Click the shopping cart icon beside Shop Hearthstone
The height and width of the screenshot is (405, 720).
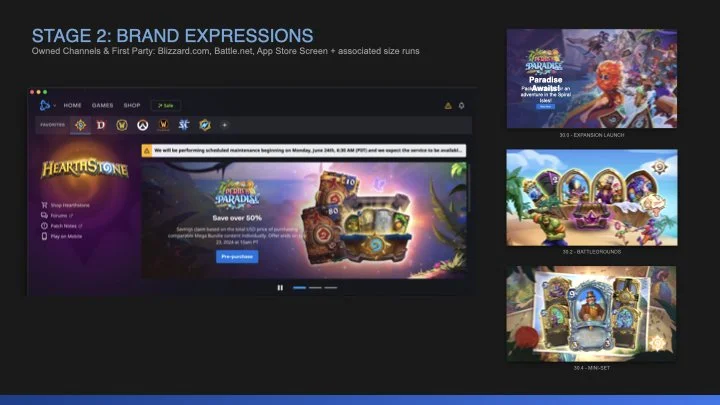[44, 205]
